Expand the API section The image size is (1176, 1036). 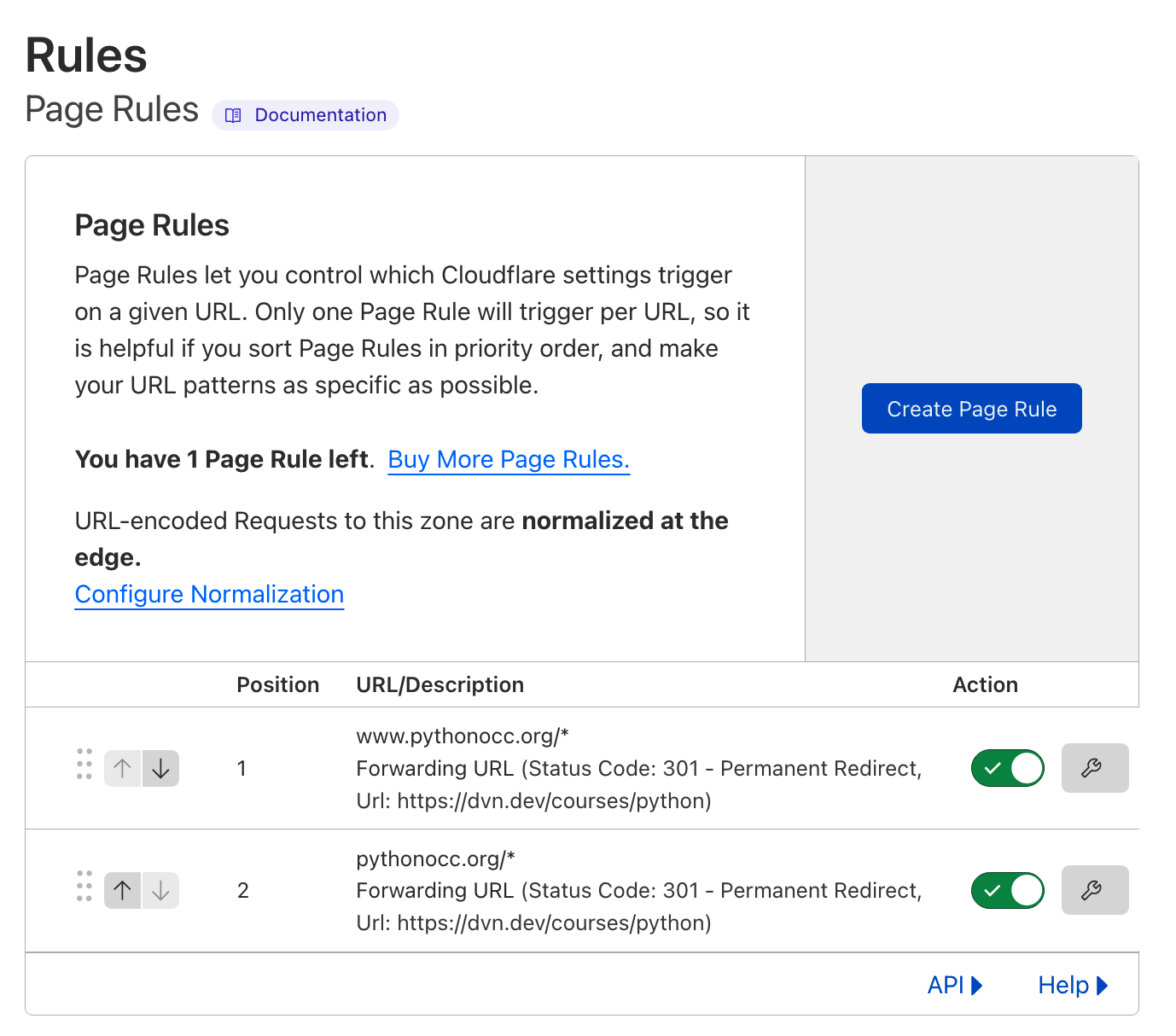pyautogui.click(x=955, y=985)
